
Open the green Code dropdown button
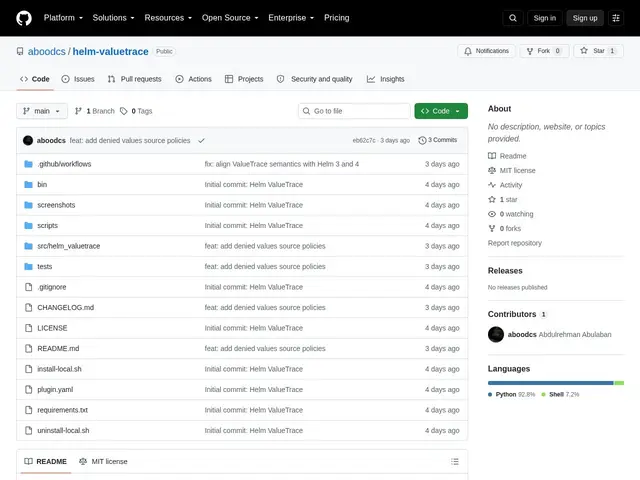[x=441, y=111]
